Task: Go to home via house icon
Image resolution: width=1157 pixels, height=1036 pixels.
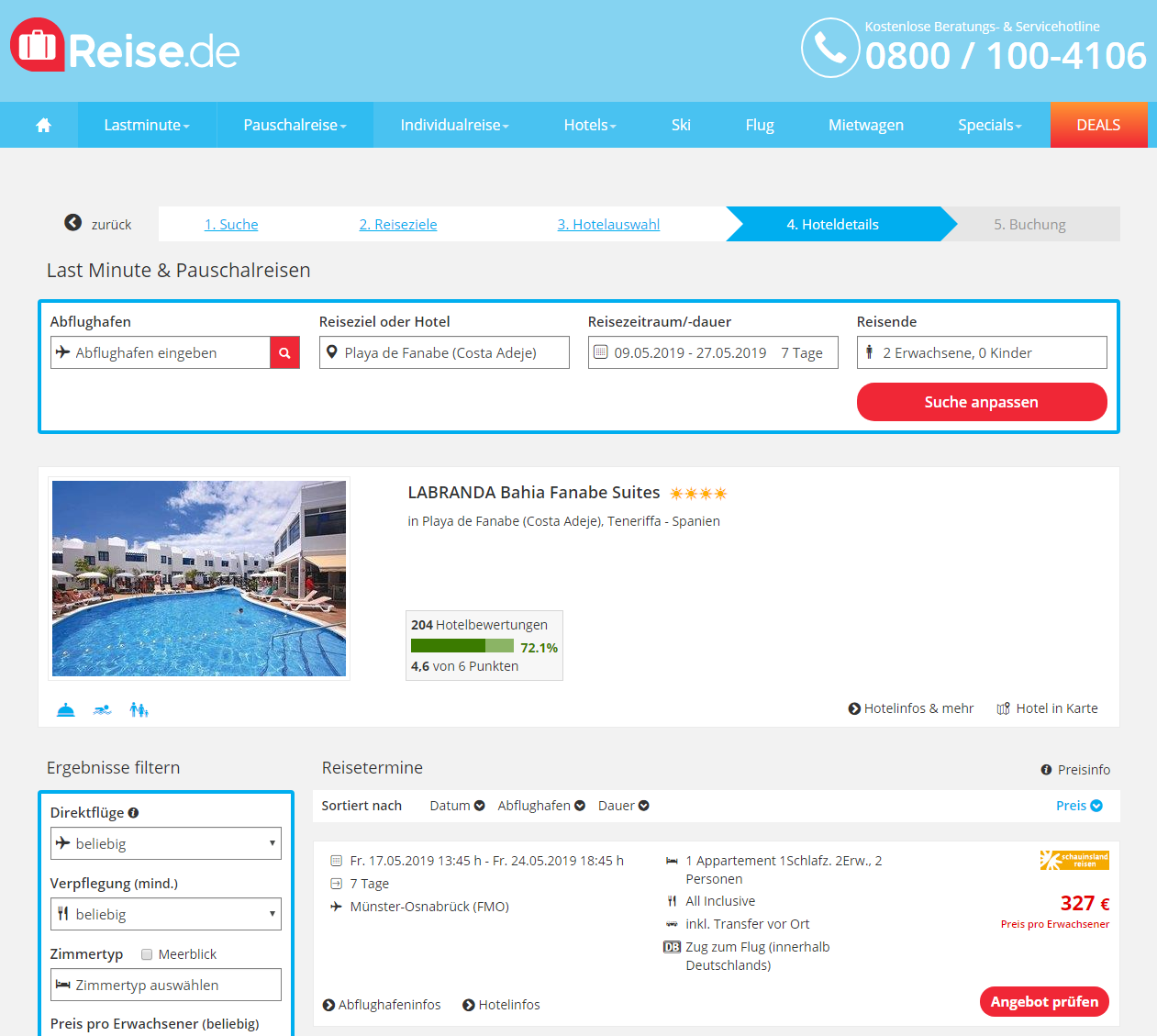Action: click(43, 125)
